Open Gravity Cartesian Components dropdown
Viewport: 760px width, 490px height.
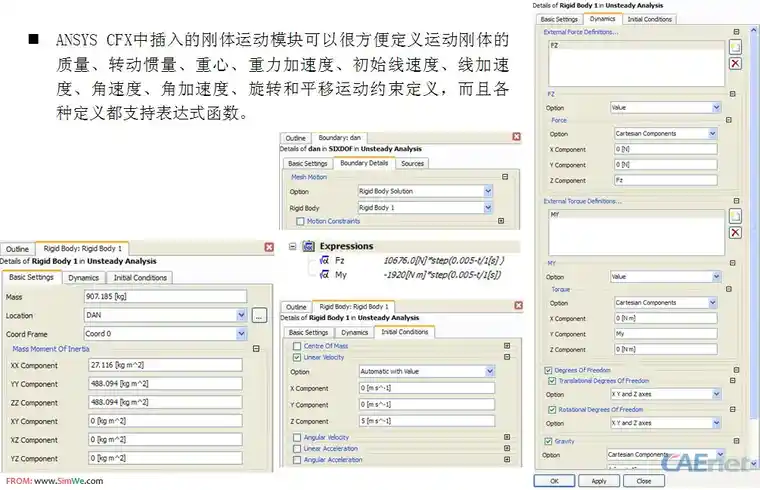(x=720, y=455)
